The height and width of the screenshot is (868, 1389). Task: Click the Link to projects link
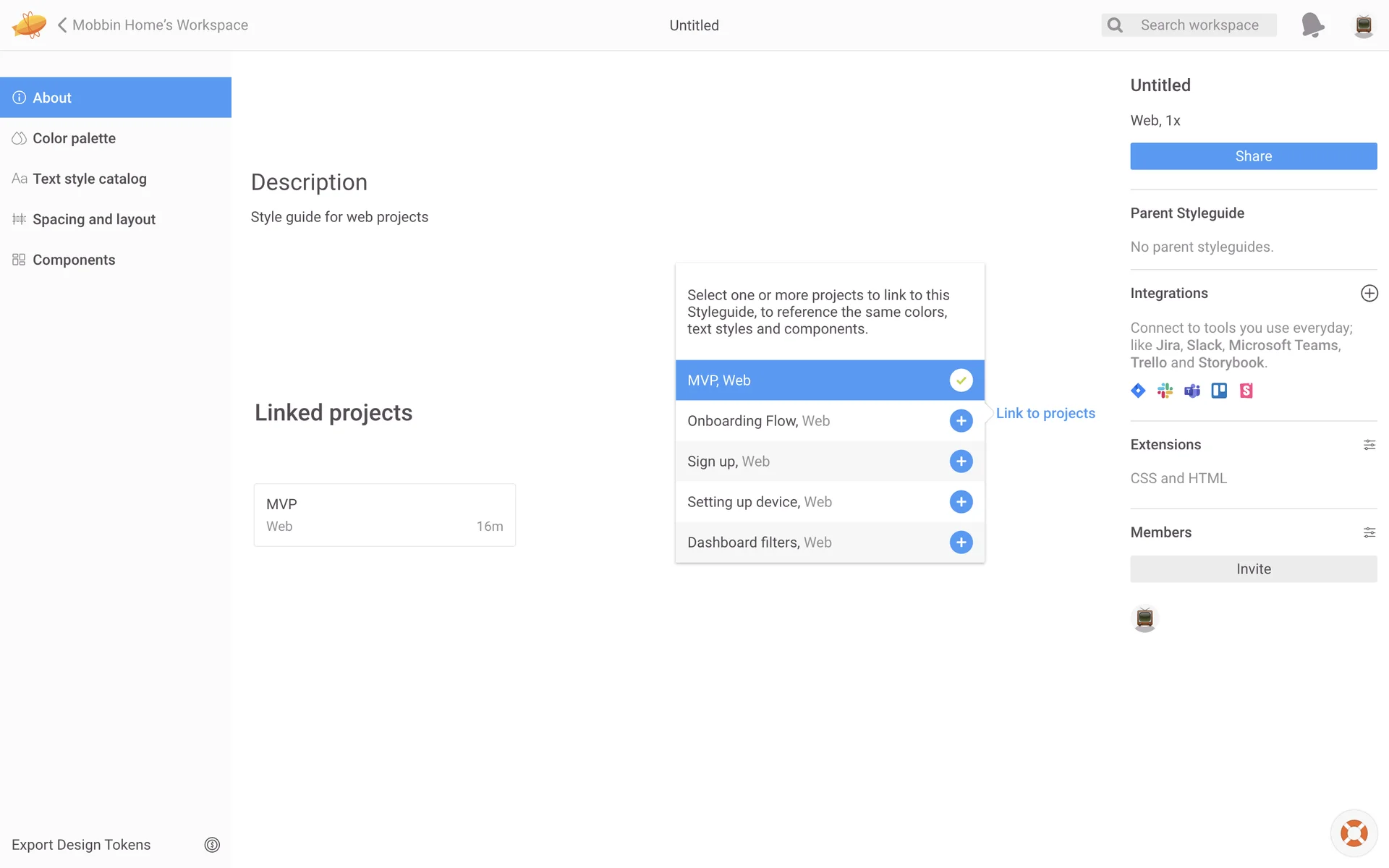tap(1045, 413)
